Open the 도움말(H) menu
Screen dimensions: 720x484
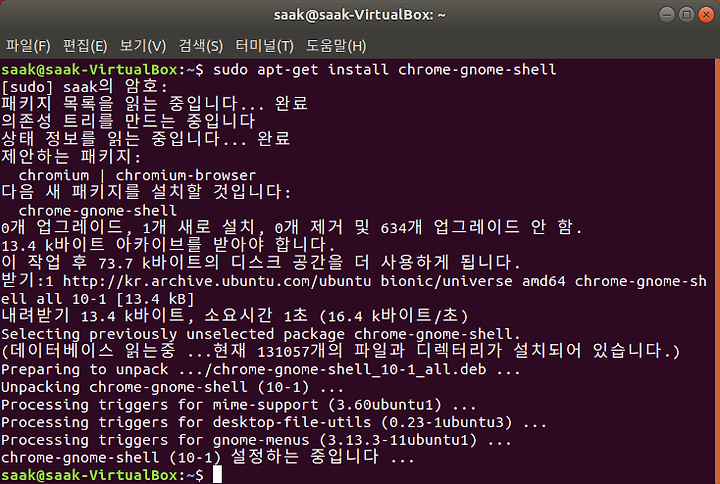(336, 46)
